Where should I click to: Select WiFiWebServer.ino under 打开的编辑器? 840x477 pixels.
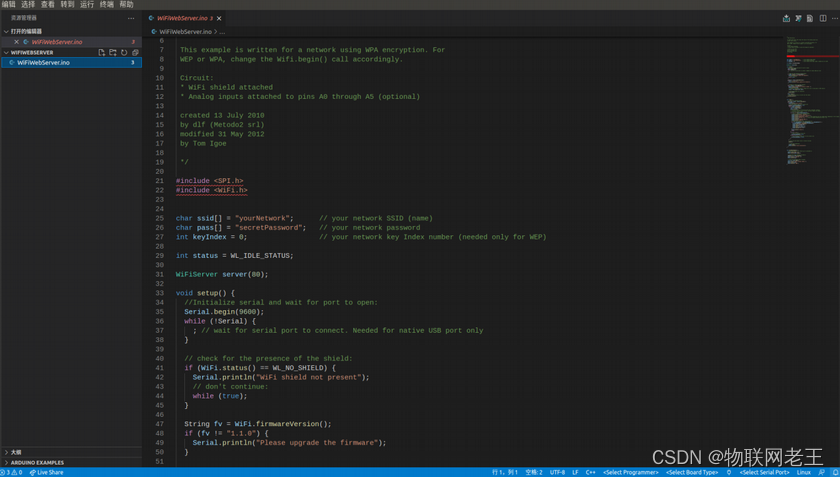71,42
